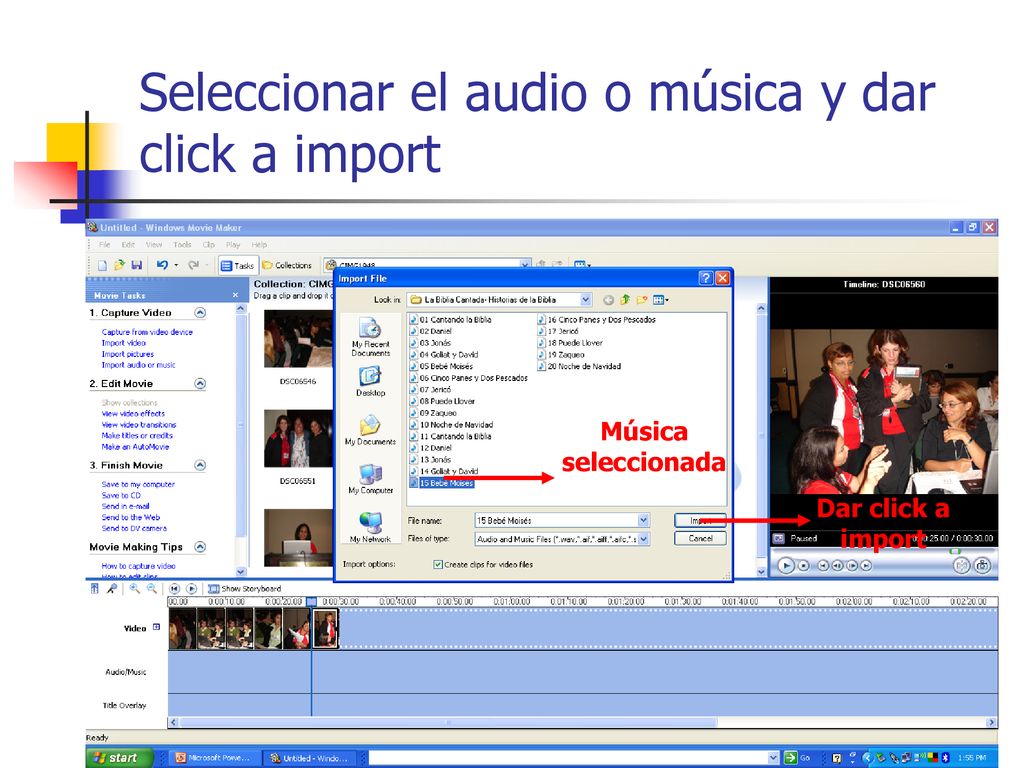Open My Network in the places bar
Image resolution: width=1024 pixels, height=768 pixels.
[x=370, y=527]
